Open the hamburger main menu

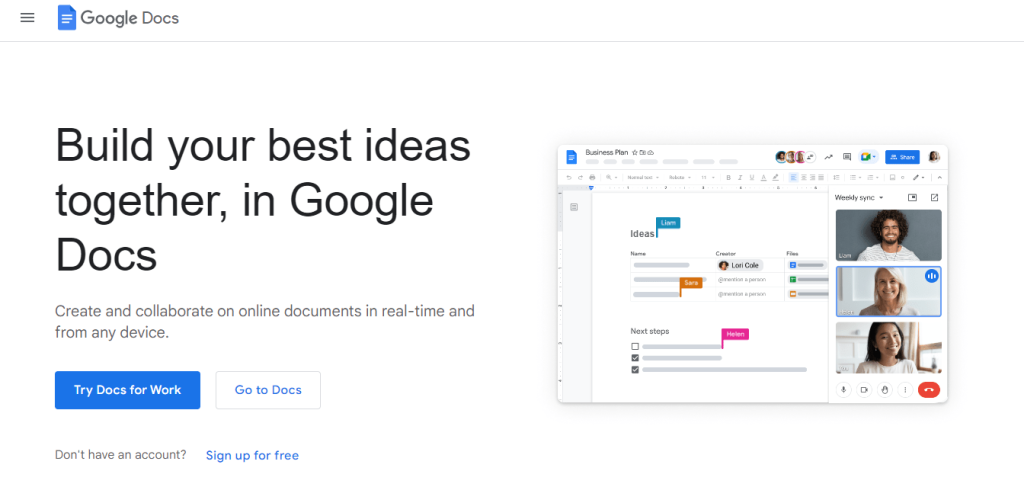point(27,18)
